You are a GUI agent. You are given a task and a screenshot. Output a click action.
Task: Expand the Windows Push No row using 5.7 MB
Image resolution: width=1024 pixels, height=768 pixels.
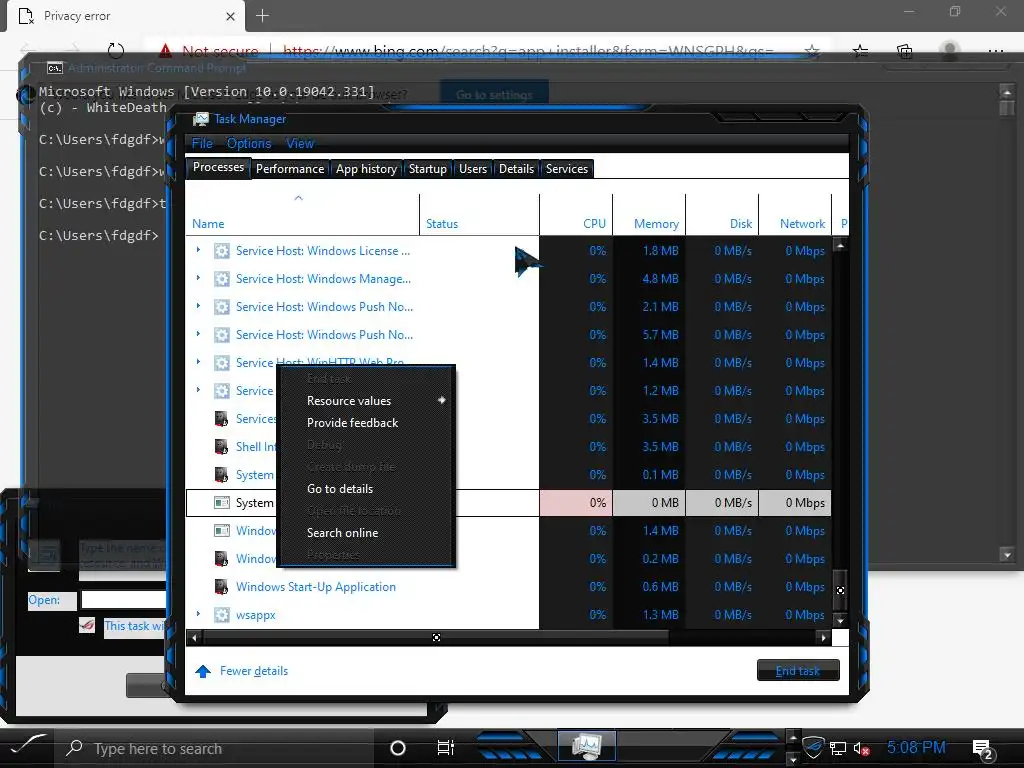[199, 334]
